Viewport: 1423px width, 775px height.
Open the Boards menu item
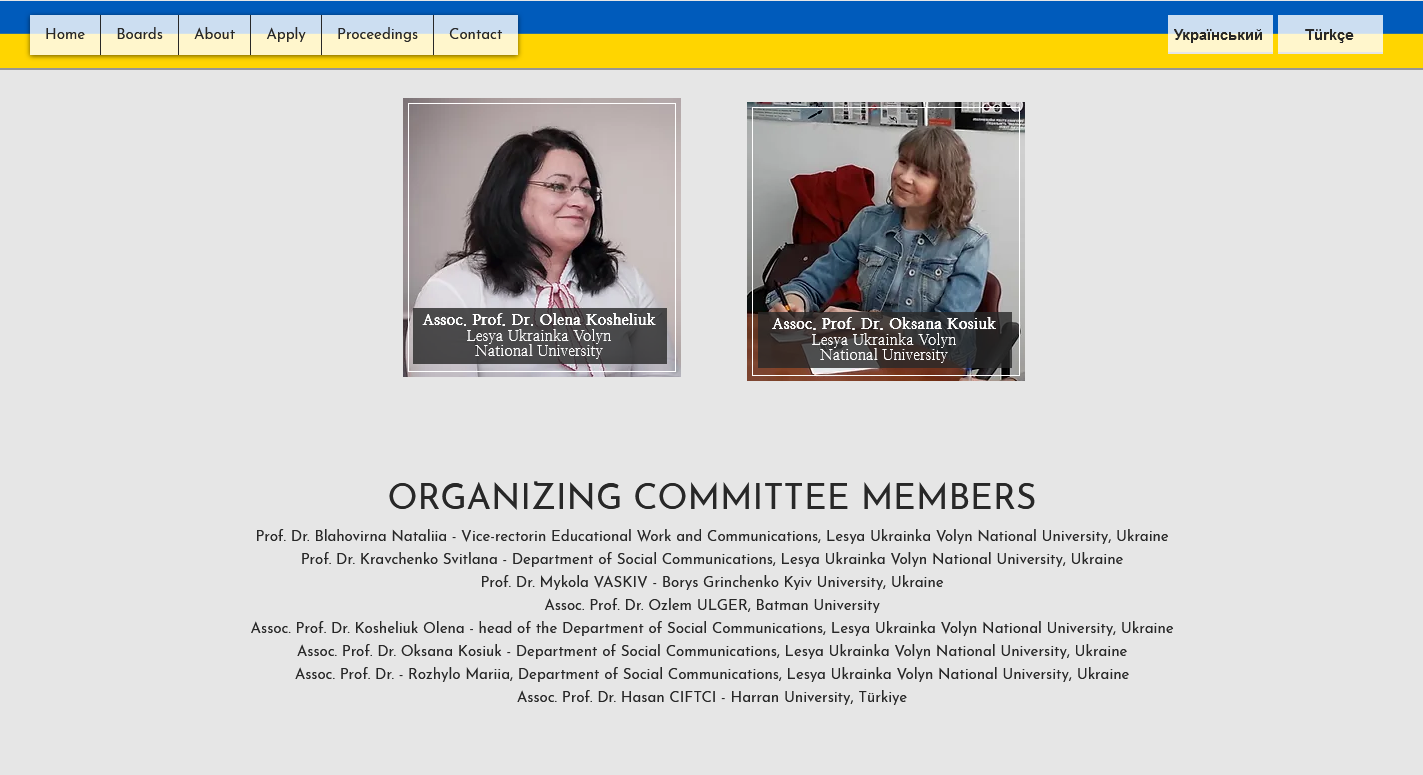pos(139,35)
